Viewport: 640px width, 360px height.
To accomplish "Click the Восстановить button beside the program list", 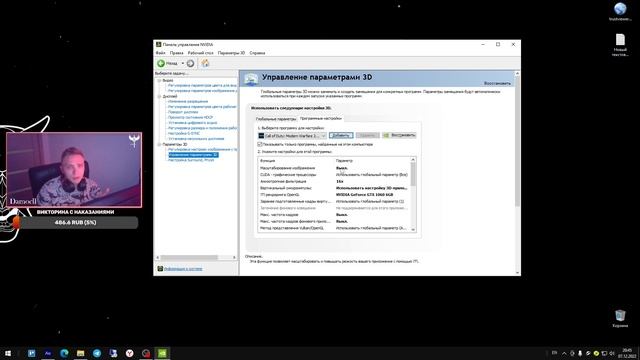I will coord(399,135).
